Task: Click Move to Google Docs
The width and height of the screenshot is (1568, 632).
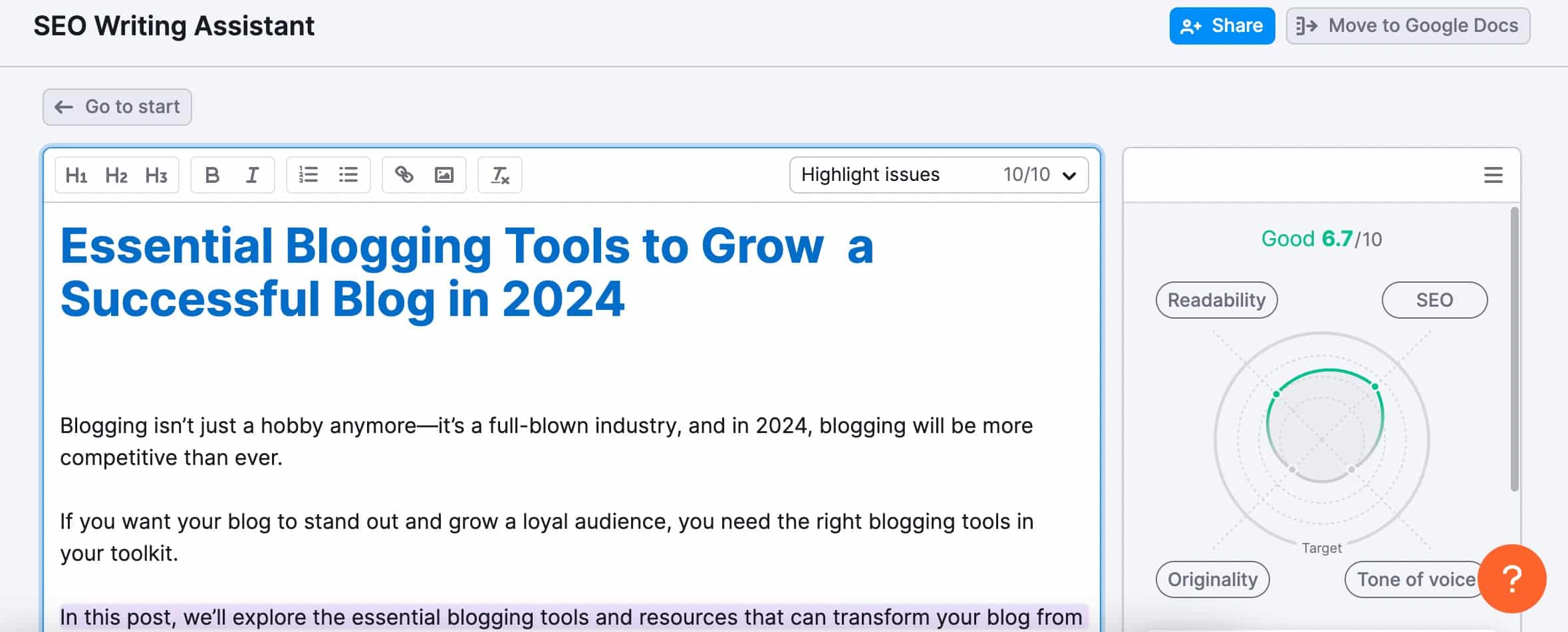Action: pyautogui.click(x=1407, y=26)
